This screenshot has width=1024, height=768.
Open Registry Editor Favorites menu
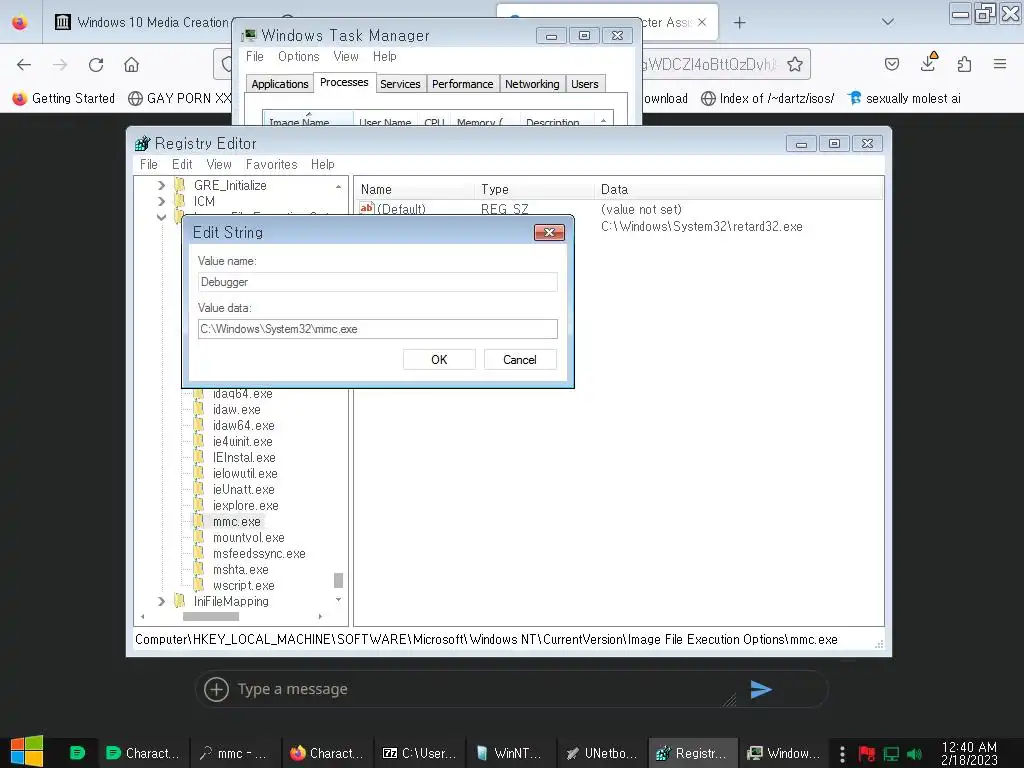pos(272,165)
